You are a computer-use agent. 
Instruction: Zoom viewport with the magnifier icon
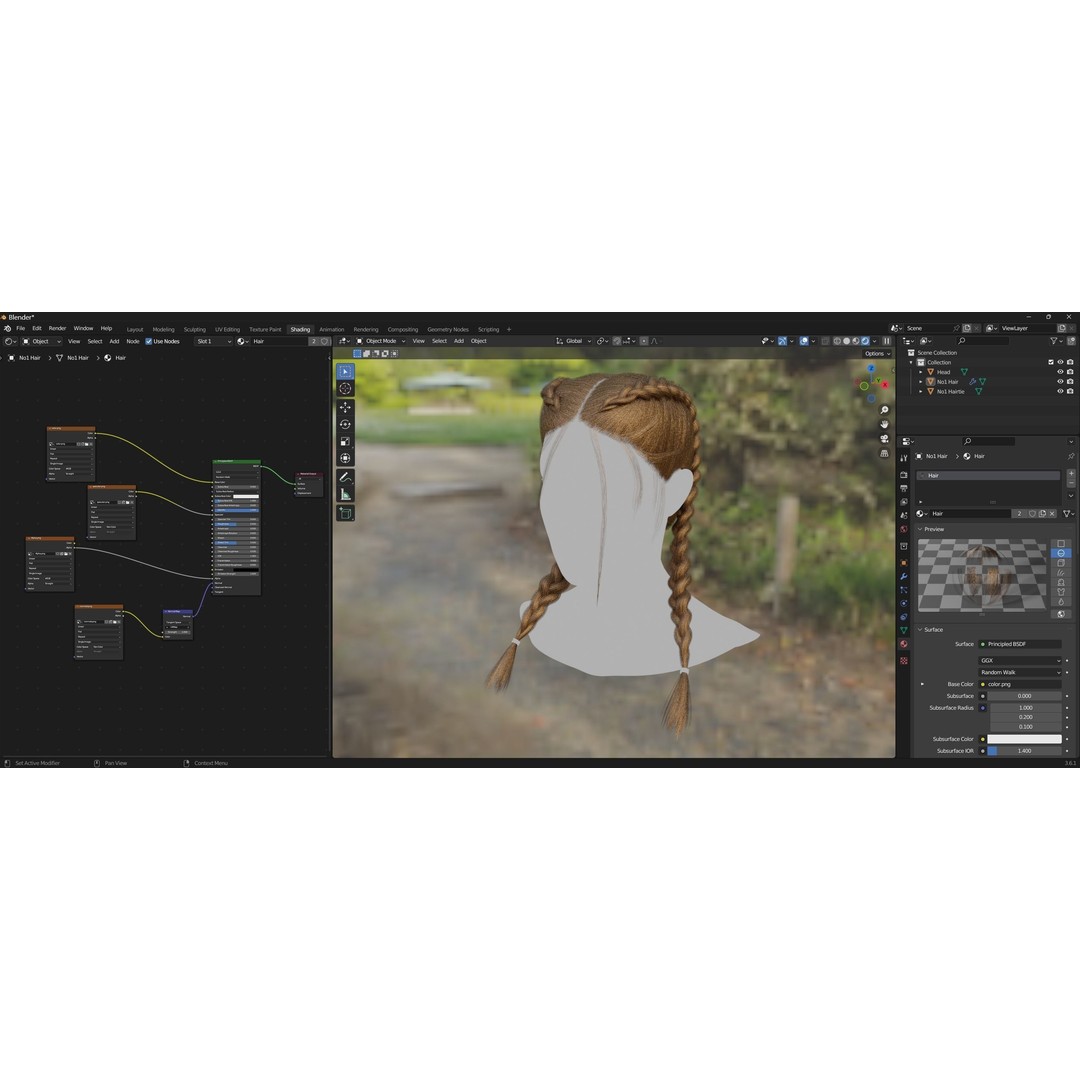pyautogui.click(x=884, y=408)
